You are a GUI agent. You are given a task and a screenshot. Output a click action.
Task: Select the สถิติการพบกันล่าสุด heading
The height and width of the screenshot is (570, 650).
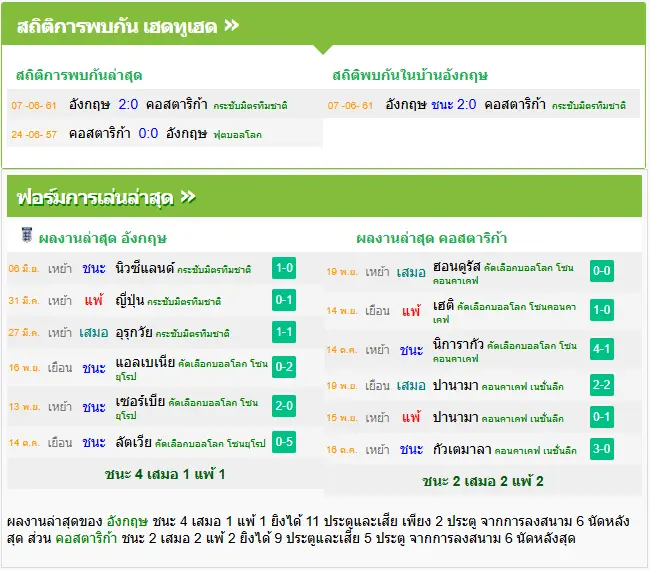pyautogui.click(x=79, y=75)
